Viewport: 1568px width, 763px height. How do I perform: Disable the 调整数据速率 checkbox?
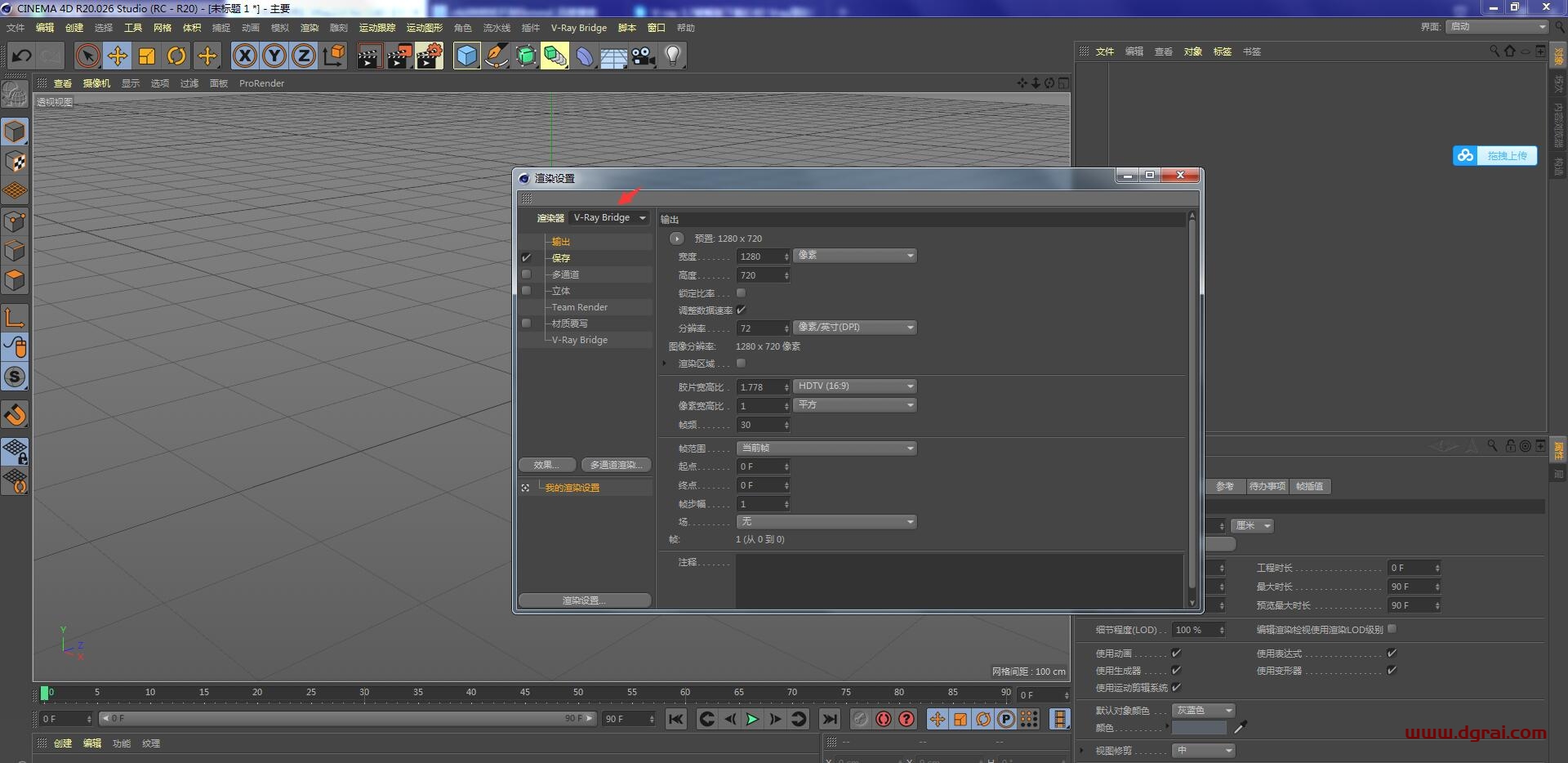click(x=742, y=310)
